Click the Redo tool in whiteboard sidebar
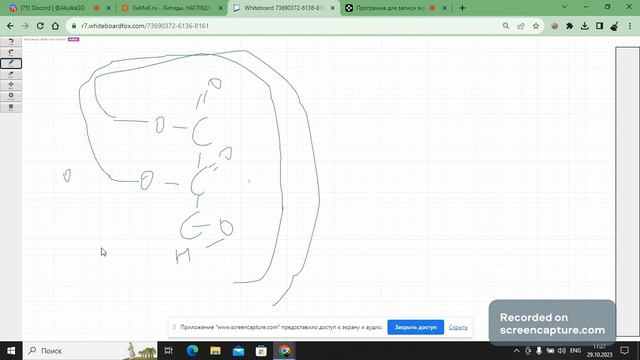The width and height of the screenshot is (640, 360). (x=11, y=52)
